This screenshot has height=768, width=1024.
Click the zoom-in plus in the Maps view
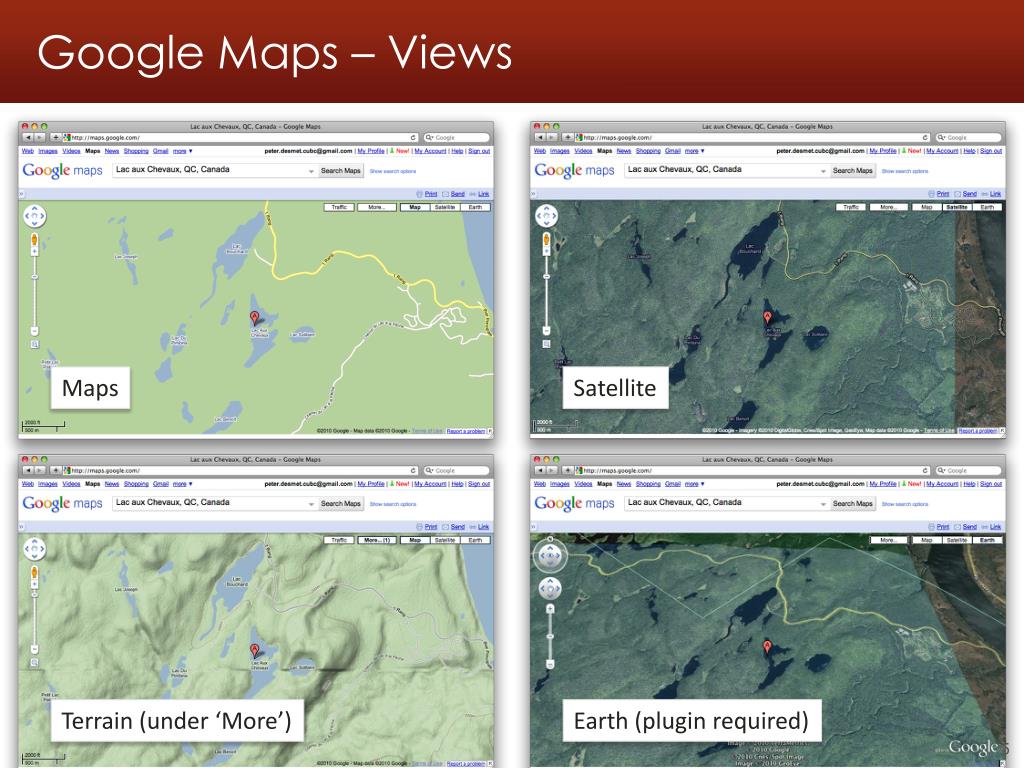click(x=34, y=251)
